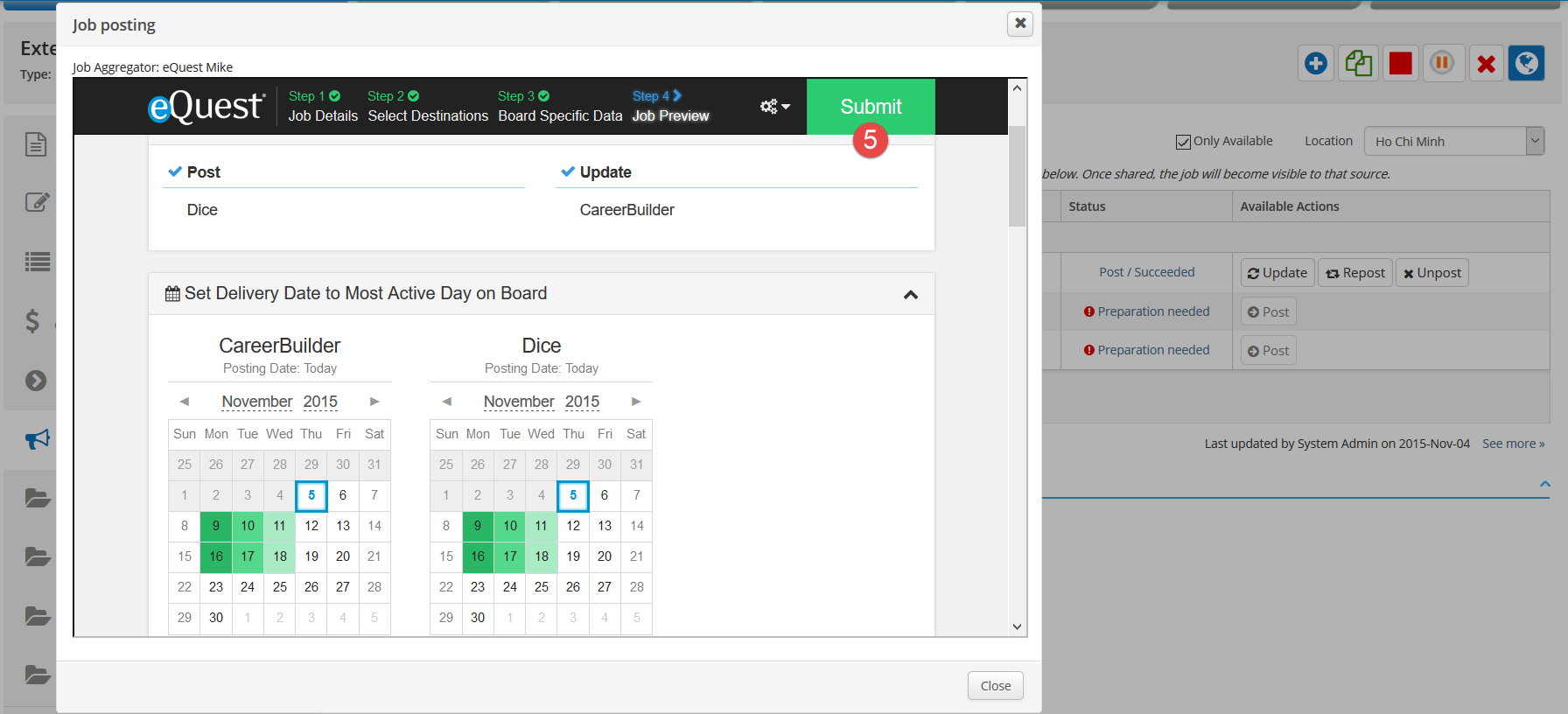Click the Unpost action button
Image resolution: width=1568 pixels, height=714 pixels.
click(1432, 273)
